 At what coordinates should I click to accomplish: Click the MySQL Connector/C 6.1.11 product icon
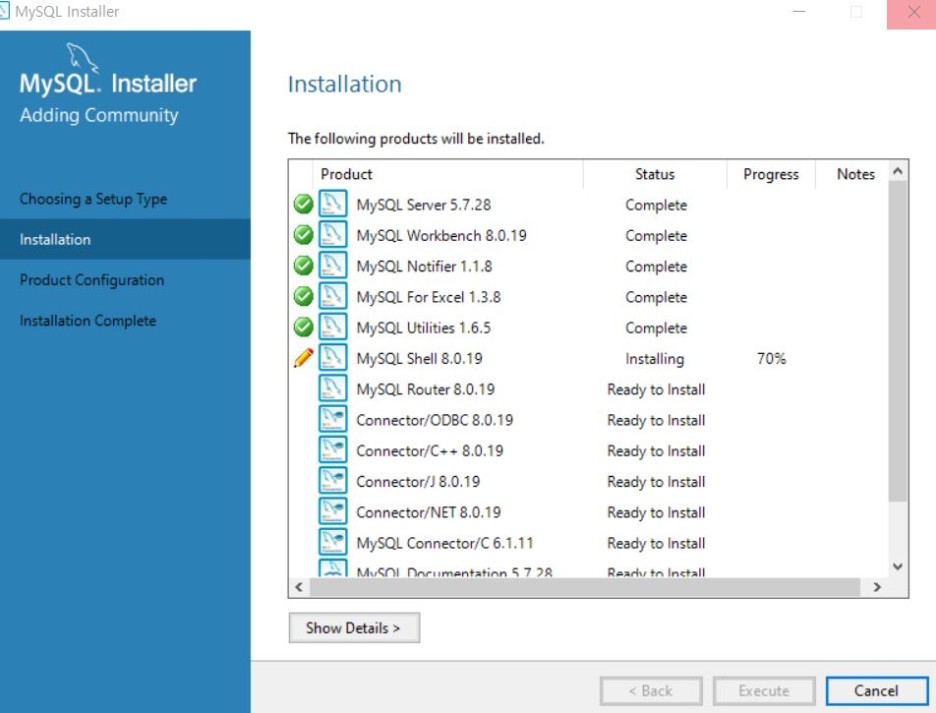332,542
